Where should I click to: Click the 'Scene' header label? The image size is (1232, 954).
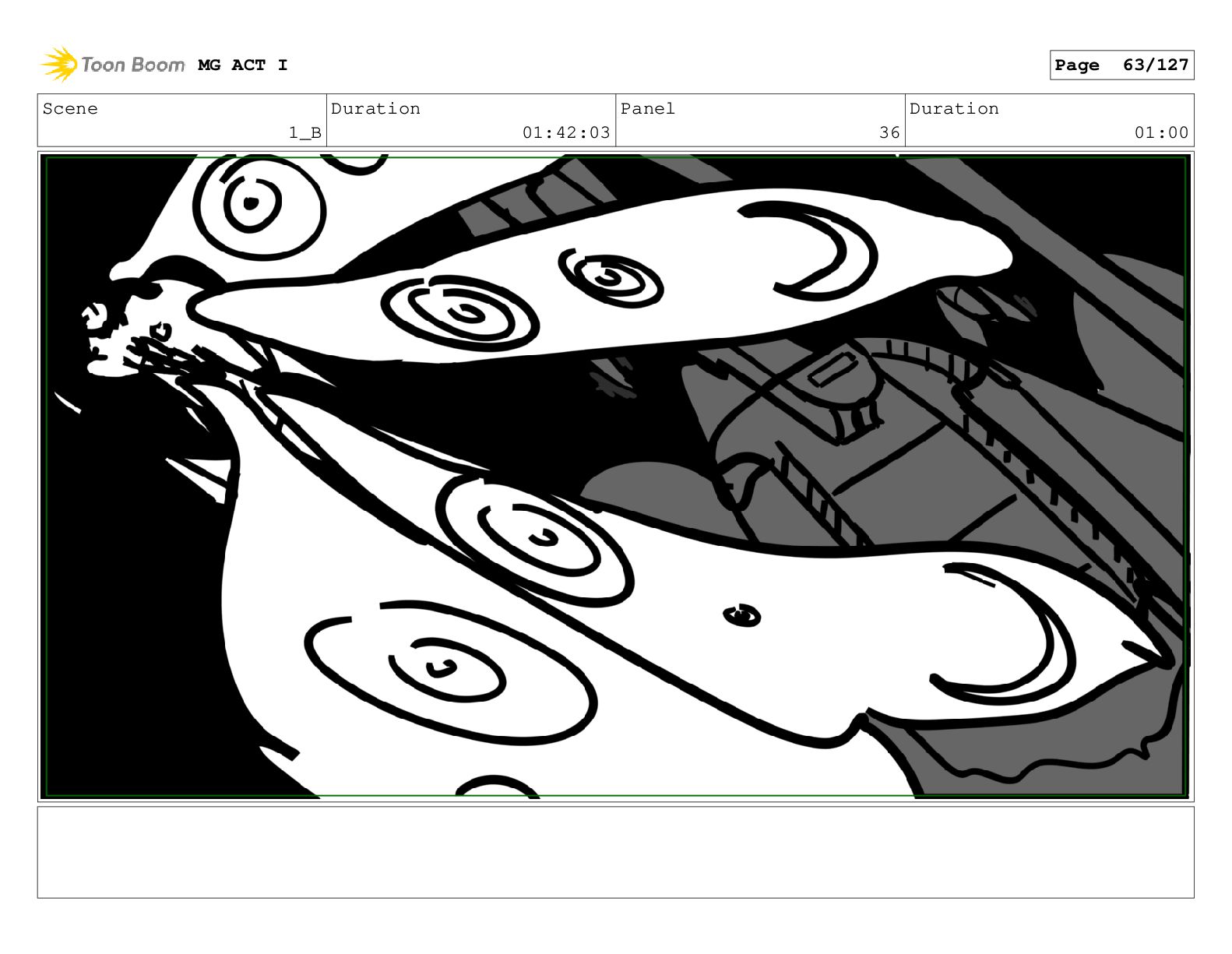[x=71, y=109]
